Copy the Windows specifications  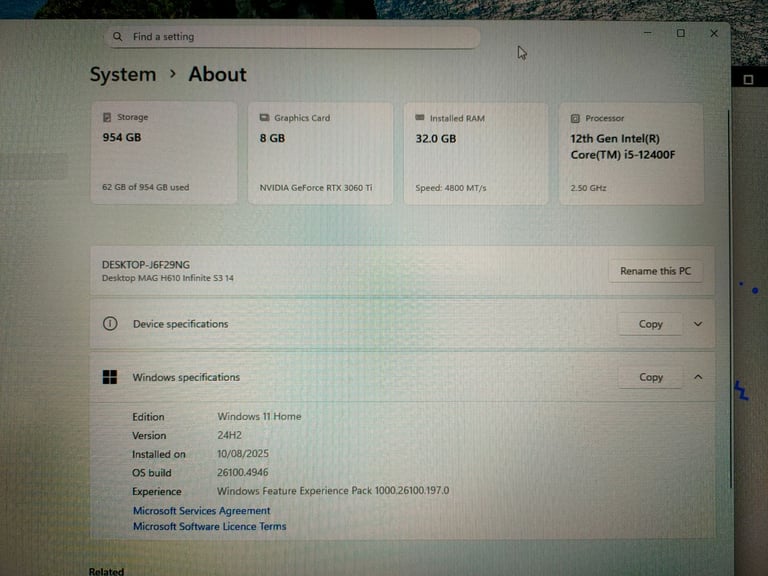coord(651,377)
